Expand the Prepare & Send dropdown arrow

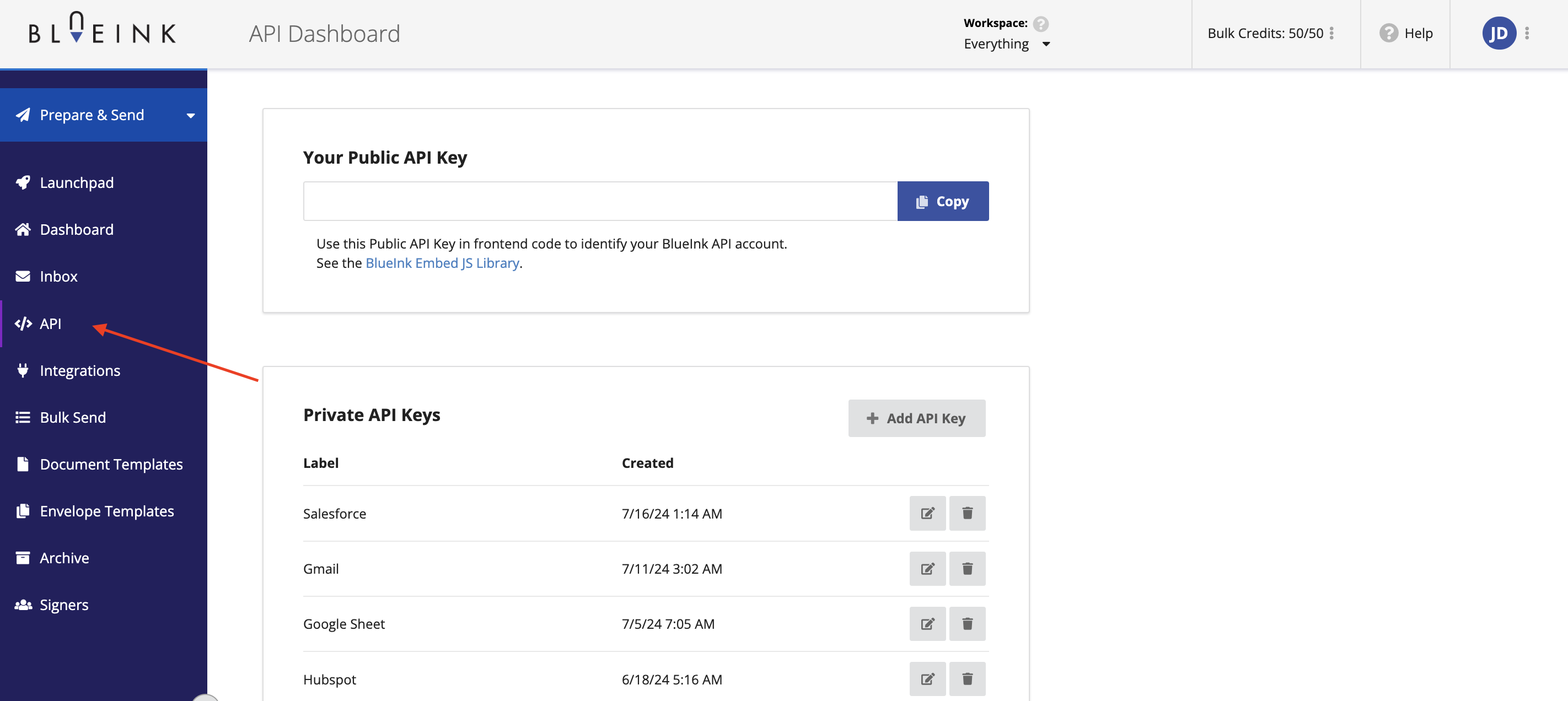[191, 116]
